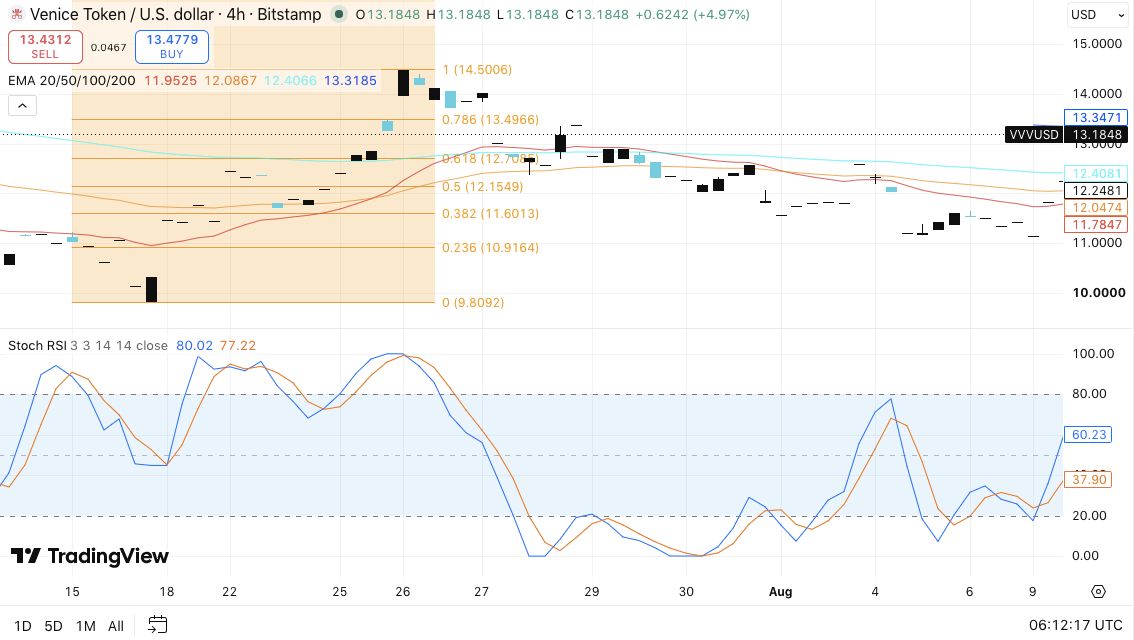Screen dimensions: 1134x640
Task: Select the 1D time range
Action: [x=23, y=626]
